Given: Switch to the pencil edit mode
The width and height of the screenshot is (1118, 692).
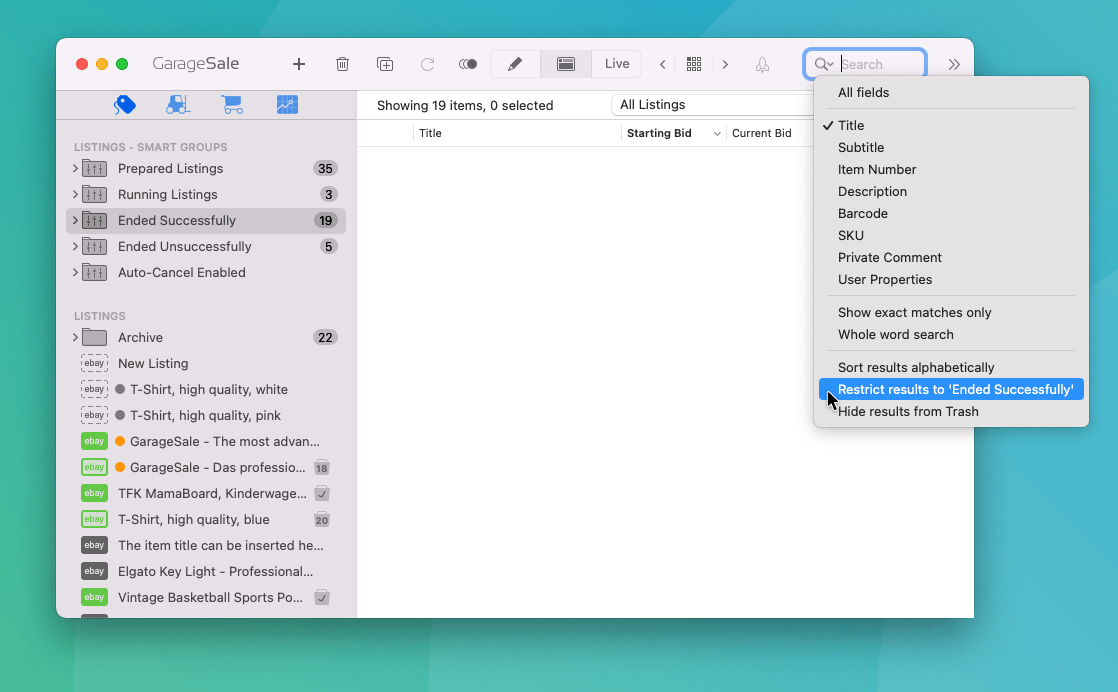Looking at the screenshot, I should tap(515, 64).
